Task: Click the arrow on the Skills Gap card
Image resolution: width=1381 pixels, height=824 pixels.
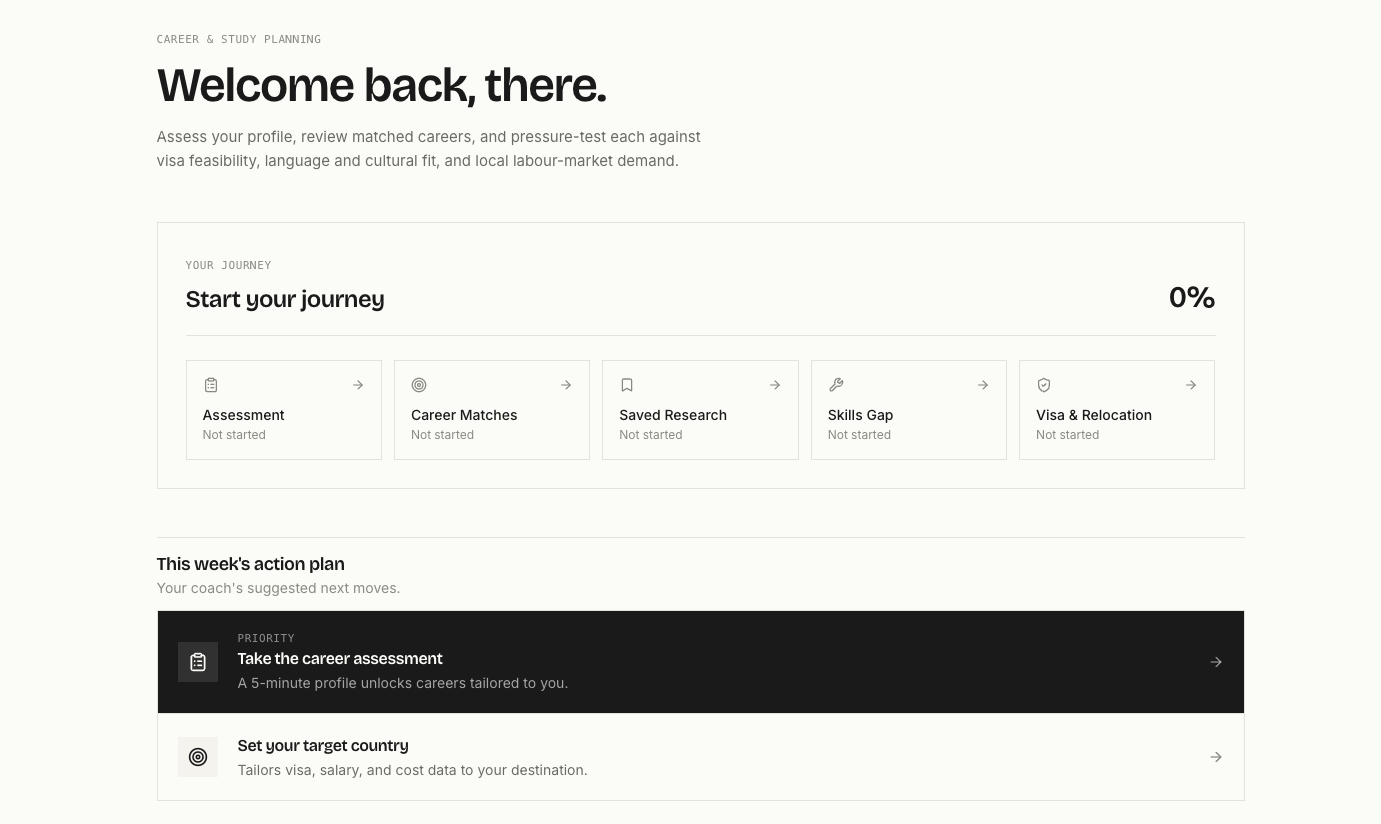Action: point(983,385)
